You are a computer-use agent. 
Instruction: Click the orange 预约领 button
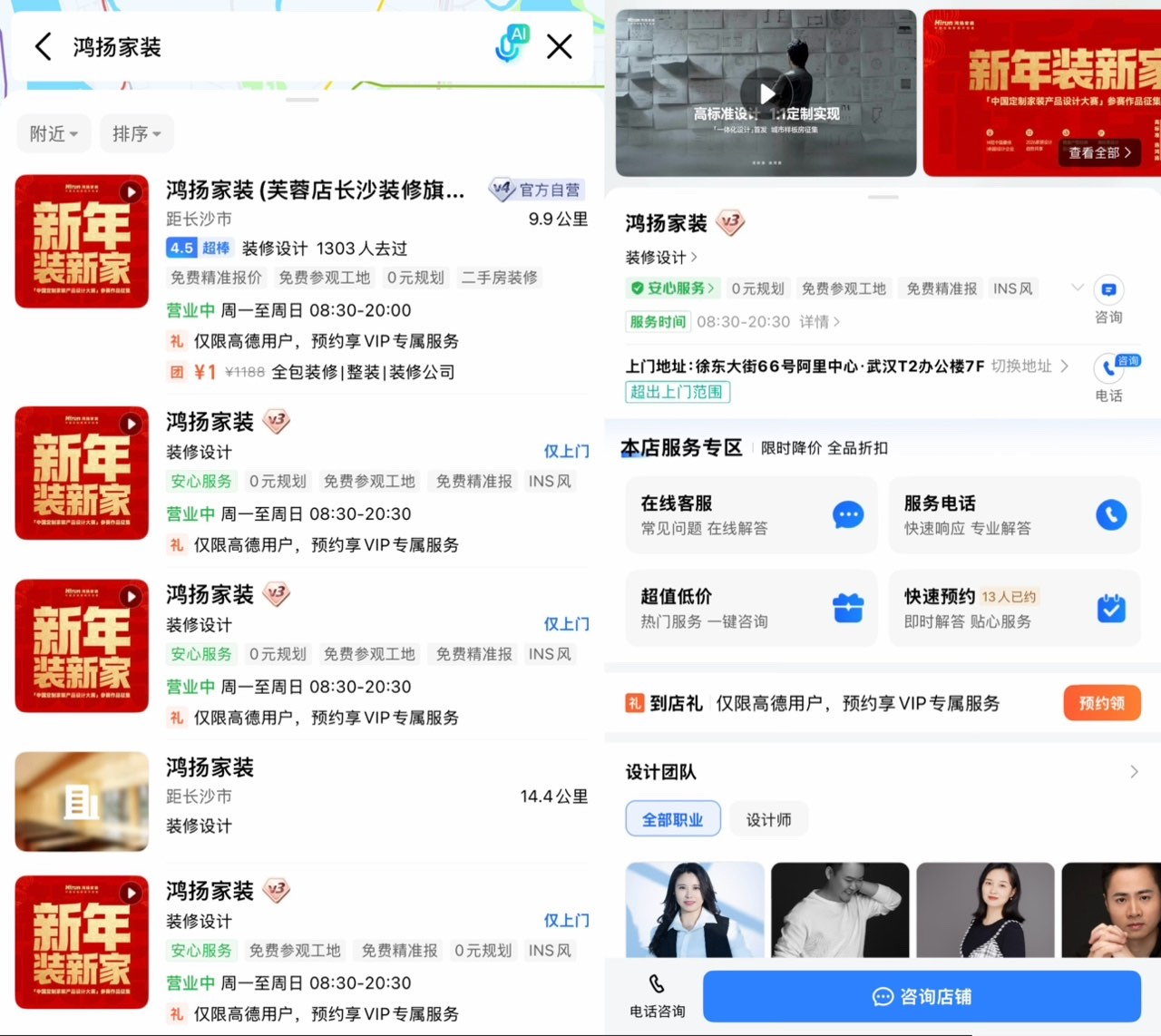(1101, 703)
